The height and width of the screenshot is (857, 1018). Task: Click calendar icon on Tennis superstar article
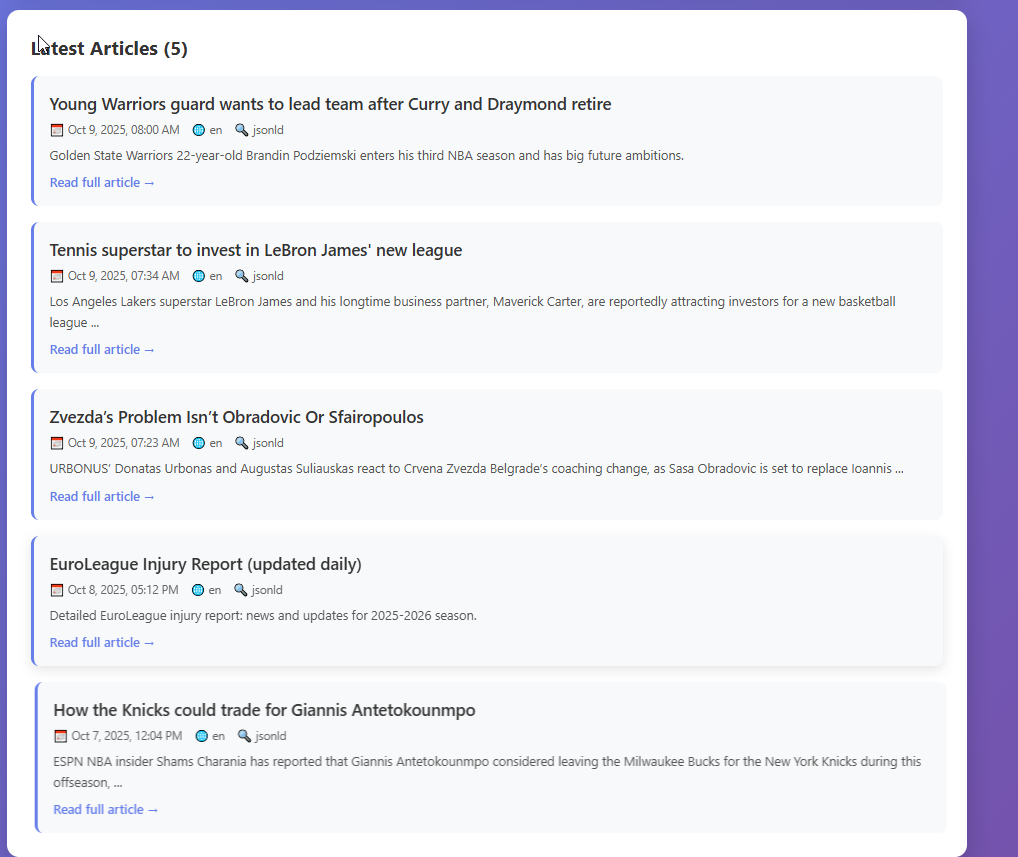click(x=57, y=276)
